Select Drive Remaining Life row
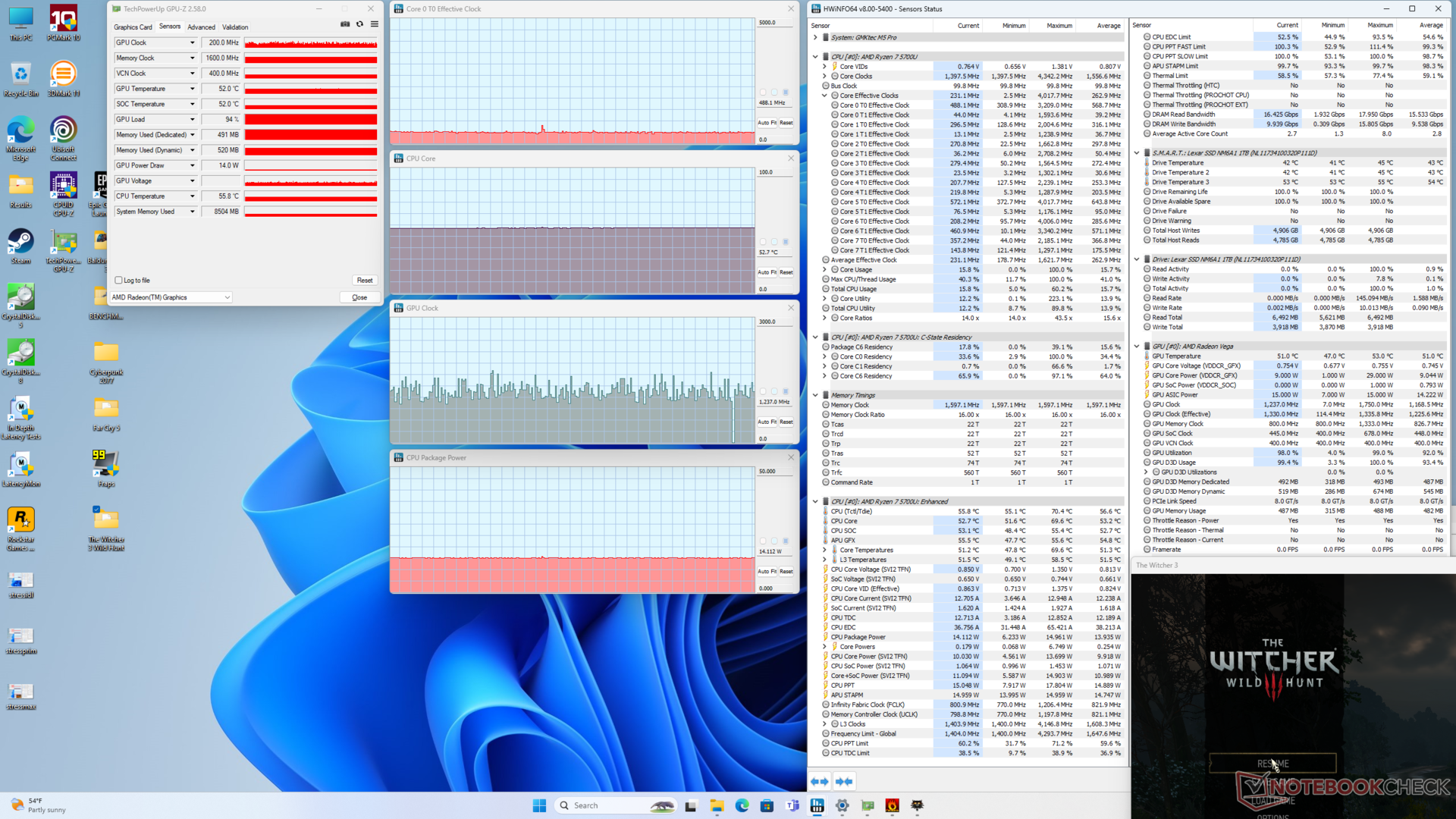Screen dimensions: 1456x819 coord(1293,192)
